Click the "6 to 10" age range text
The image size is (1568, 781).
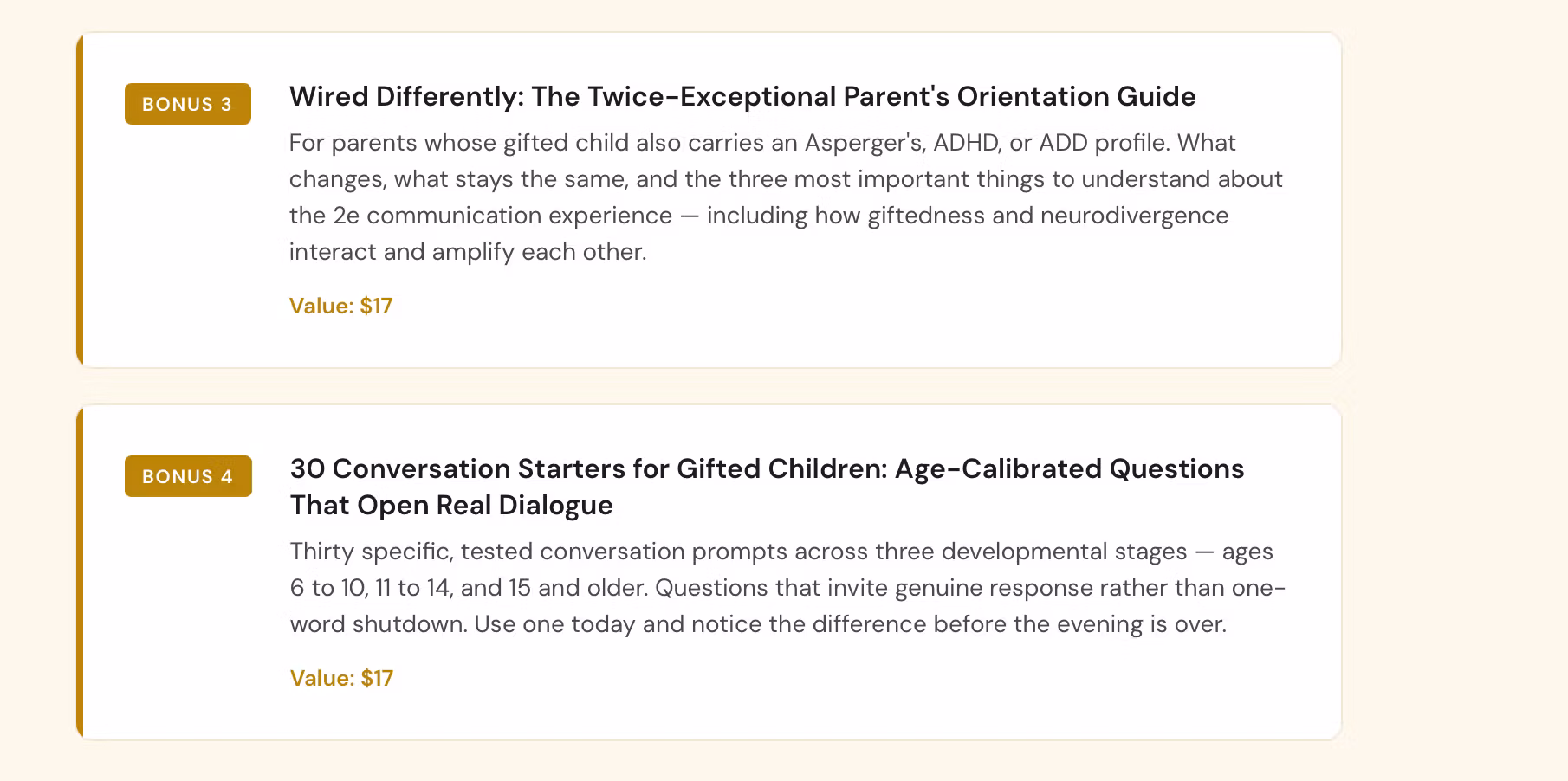[328, 587]
